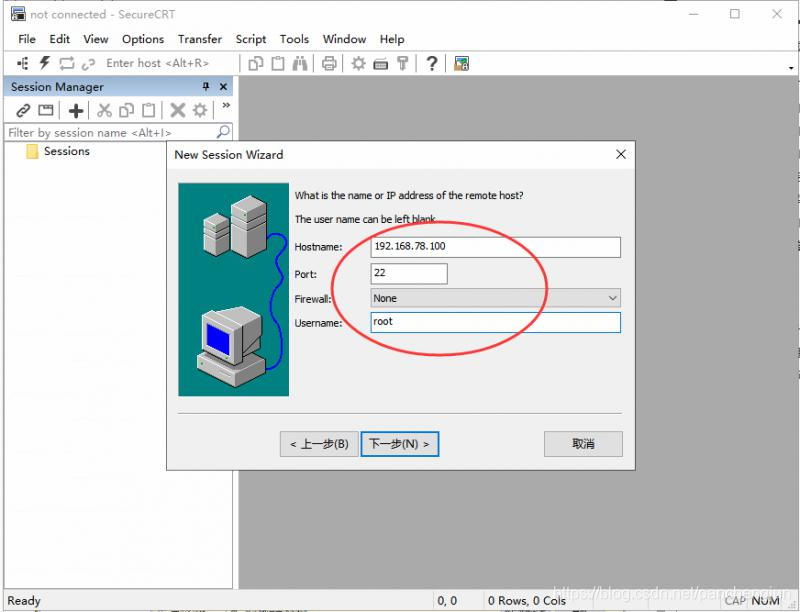Click the Find binoculars icon

(300, 64)
